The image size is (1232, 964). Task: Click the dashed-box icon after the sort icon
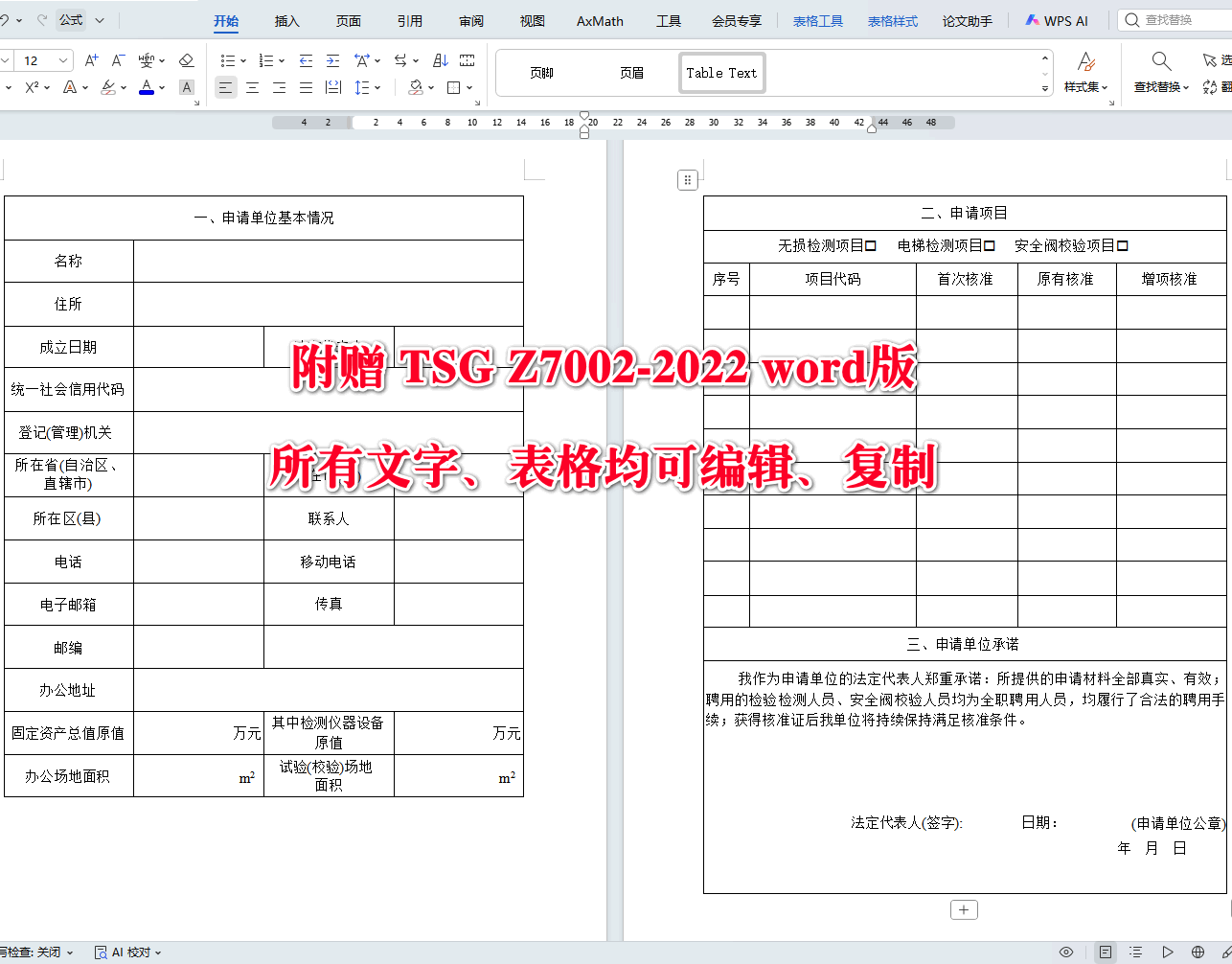[x=467, y=60]
